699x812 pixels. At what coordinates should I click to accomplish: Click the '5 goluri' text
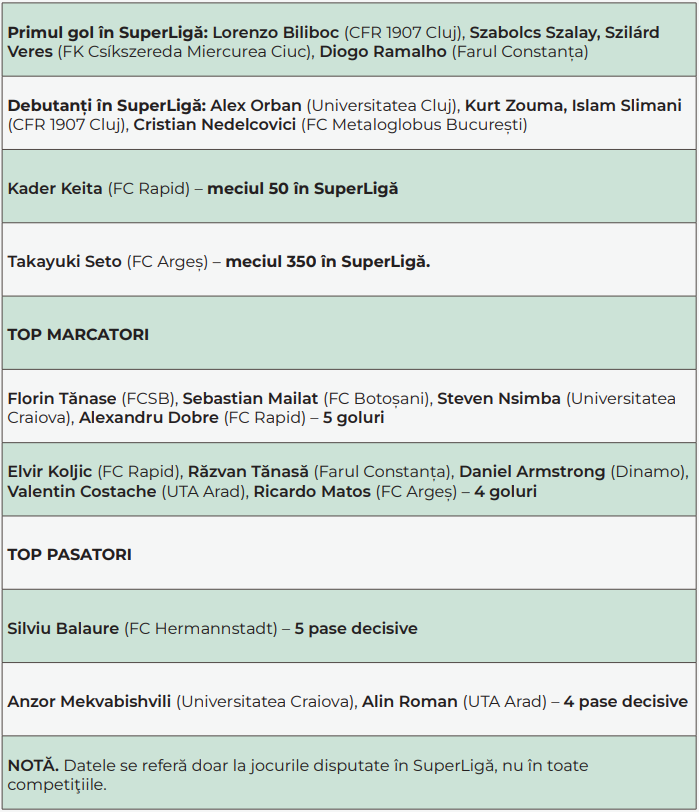coord(353,418)
